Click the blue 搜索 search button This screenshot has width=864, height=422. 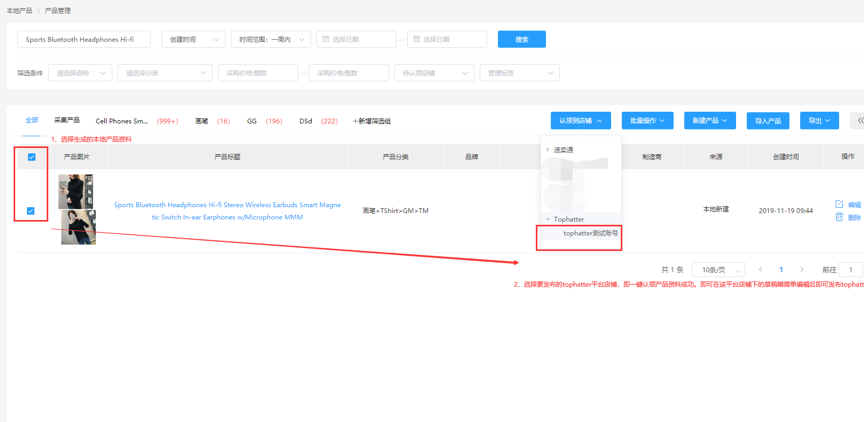[x=521, y=40]
